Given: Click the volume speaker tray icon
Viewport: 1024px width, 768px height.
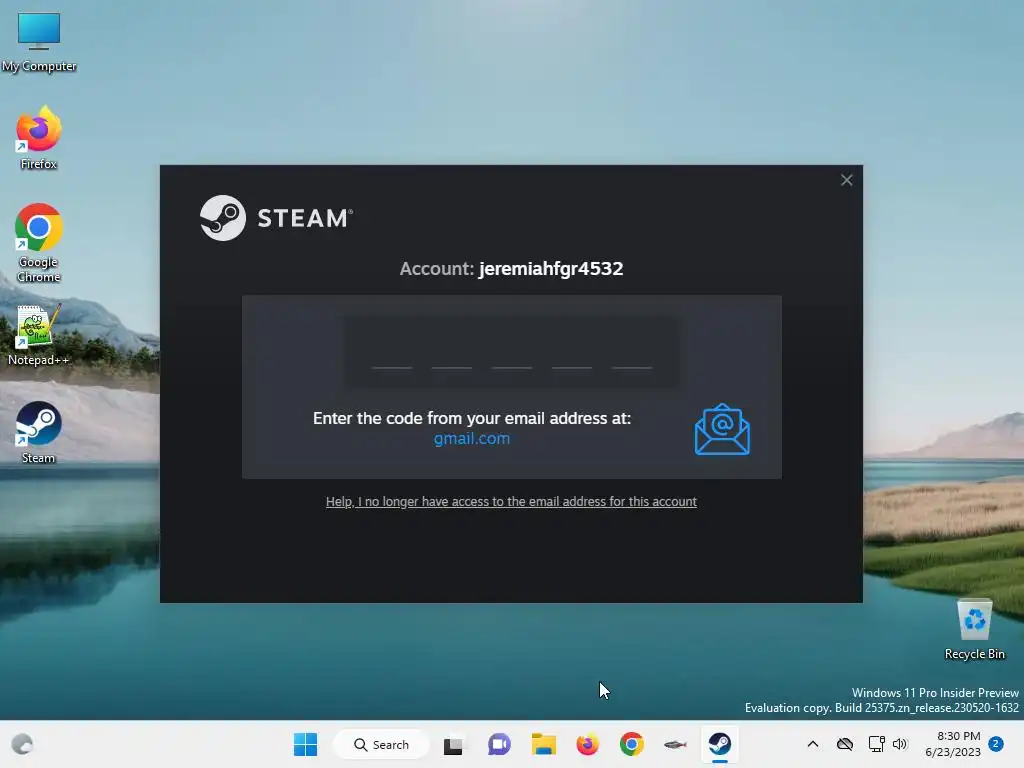Looking at the screenshot, I should pos(900,744).
